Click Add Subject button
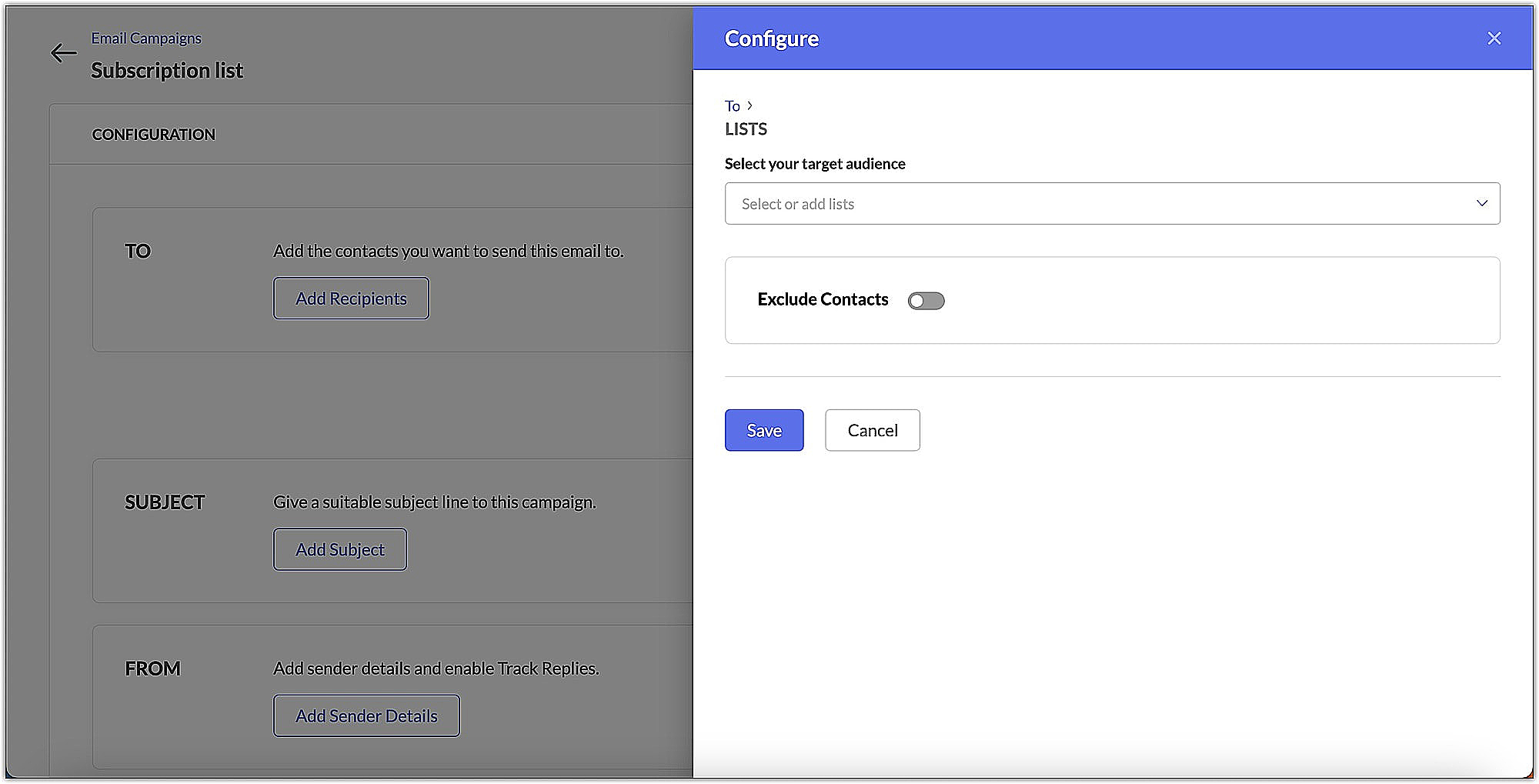Screen dimensions: 1539x784 point(339,549)
